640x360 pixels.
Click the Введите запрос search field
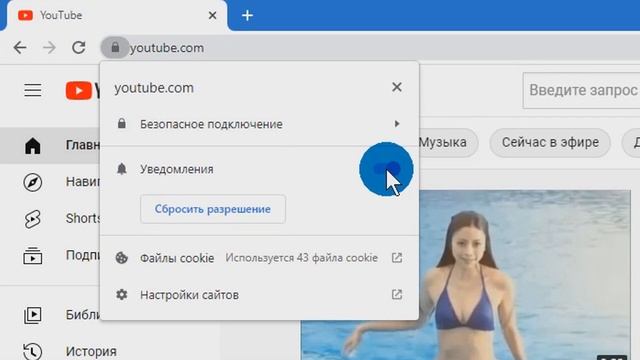(x=581, y=90)
